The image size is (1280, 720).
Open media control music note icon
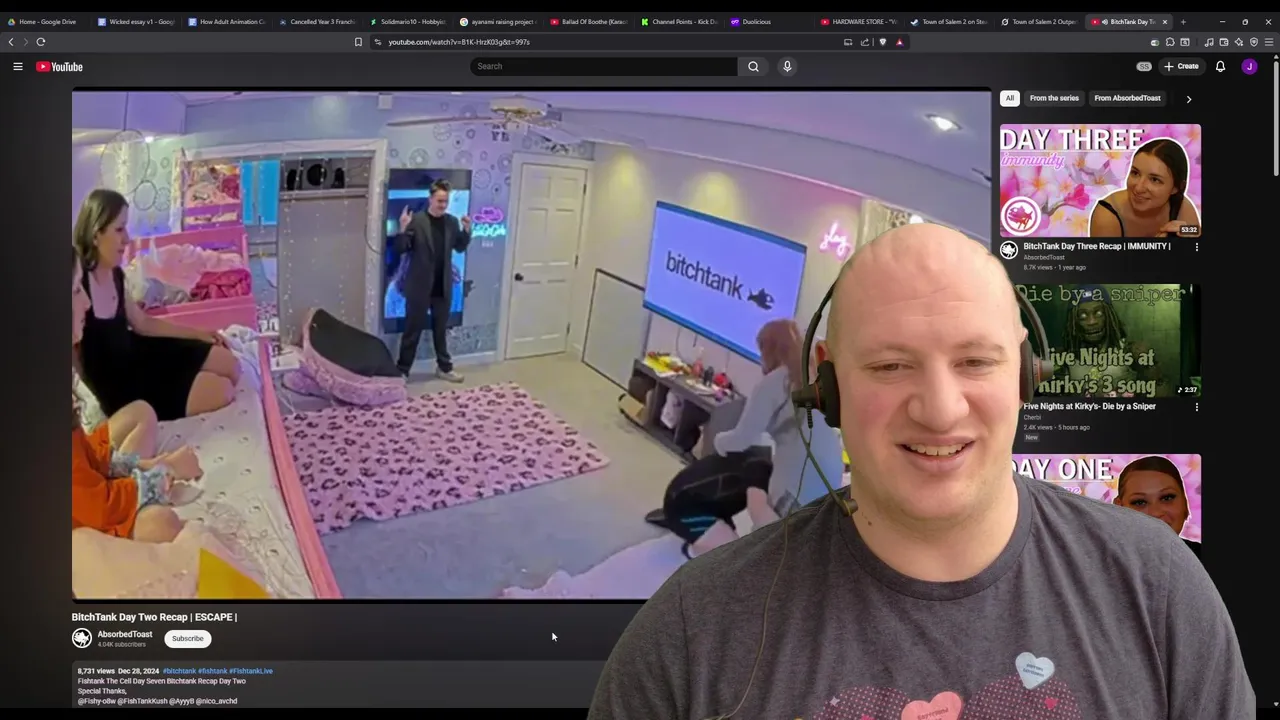tap(1209, 42)
